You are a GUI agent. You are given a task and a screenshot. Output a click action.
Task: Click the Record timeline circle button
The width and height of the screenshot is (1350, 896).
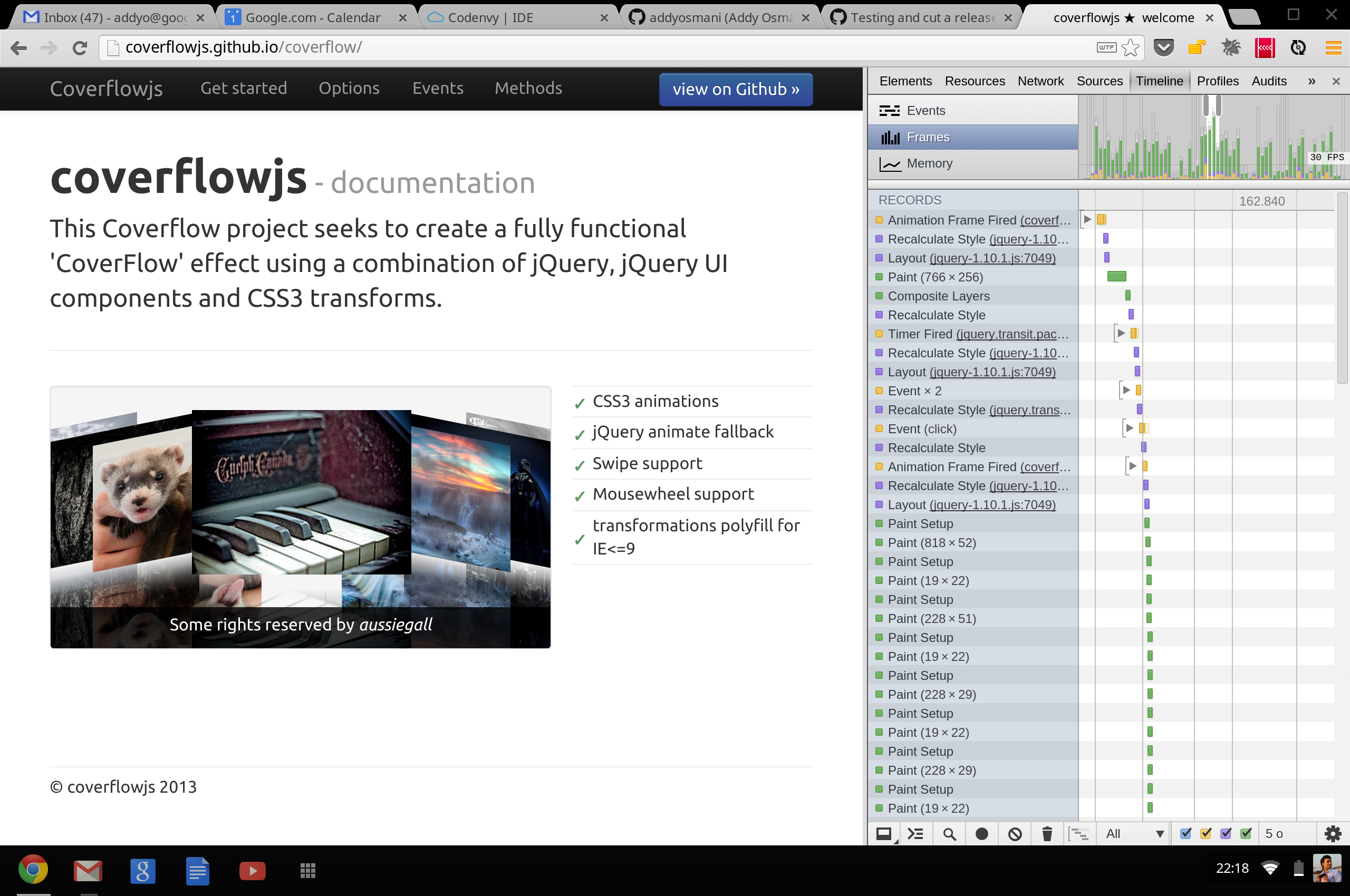(x=982, y=834)
